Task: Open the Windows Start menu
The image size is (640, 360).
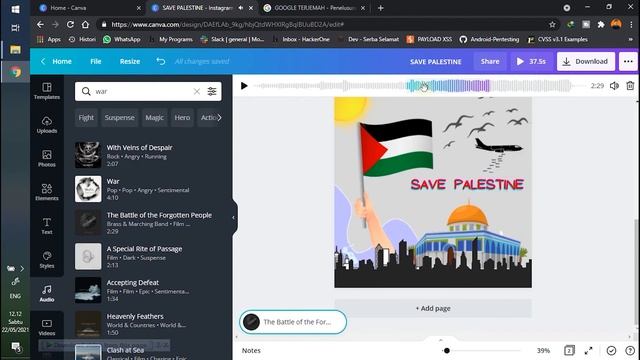Action: [15, 9]
